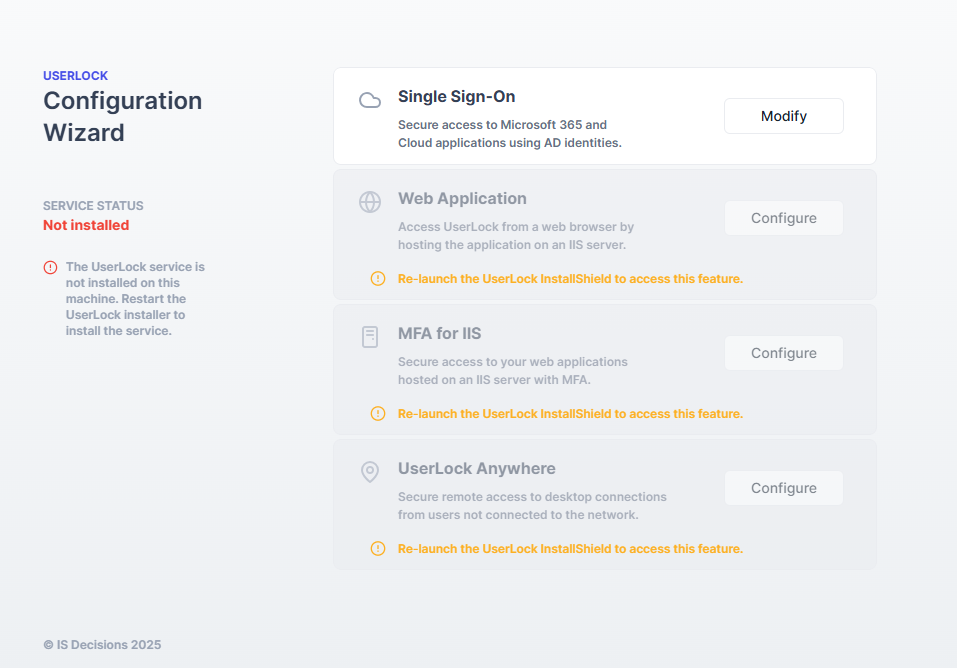Click the cloud icon beside Single Sign-On
This screenshot has width=957, height=668.
coord(370,100)
